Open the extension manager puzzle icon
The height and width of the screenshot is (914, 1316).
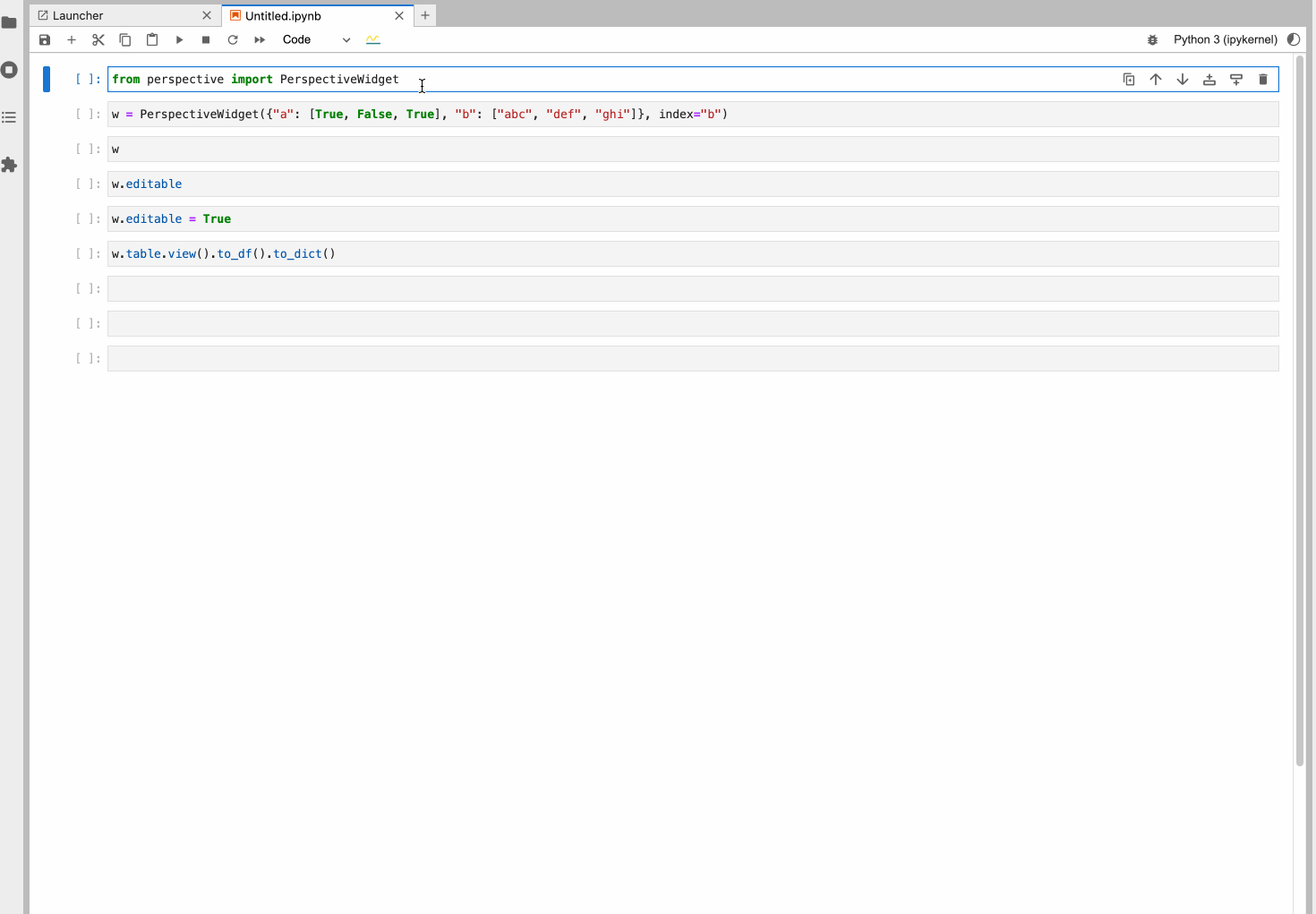(x=10, y=165)
